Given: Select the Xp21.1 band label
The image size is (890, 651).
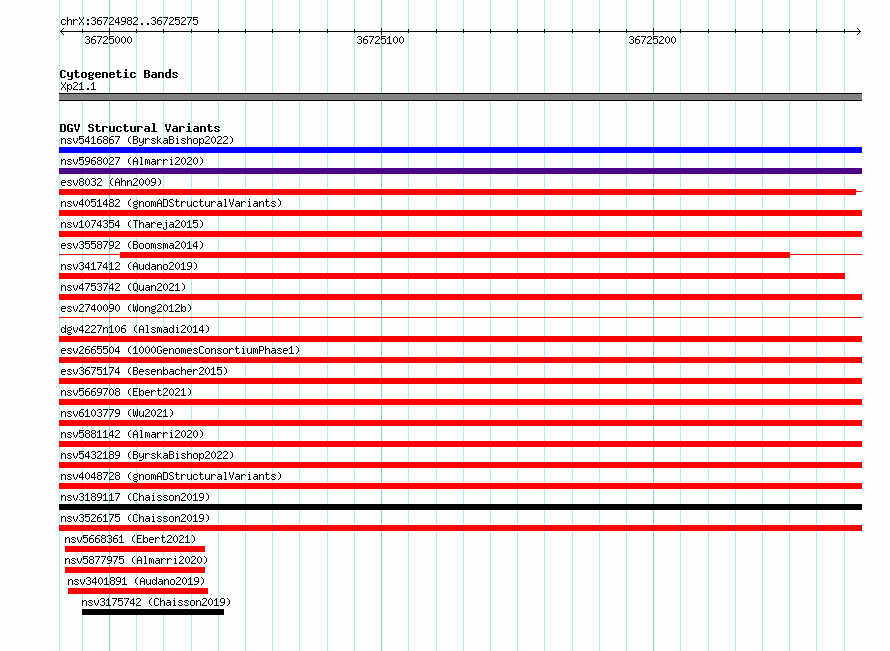Looking at the screenshot, I should (78, 86).
